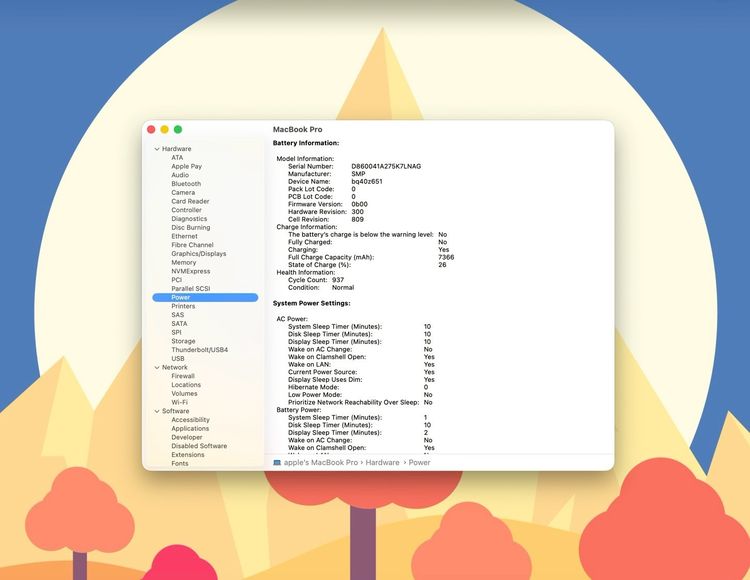The width and height of the screenshot is (750, 580).
Task: Click the battery serial number value
Action: pos(386,166)
